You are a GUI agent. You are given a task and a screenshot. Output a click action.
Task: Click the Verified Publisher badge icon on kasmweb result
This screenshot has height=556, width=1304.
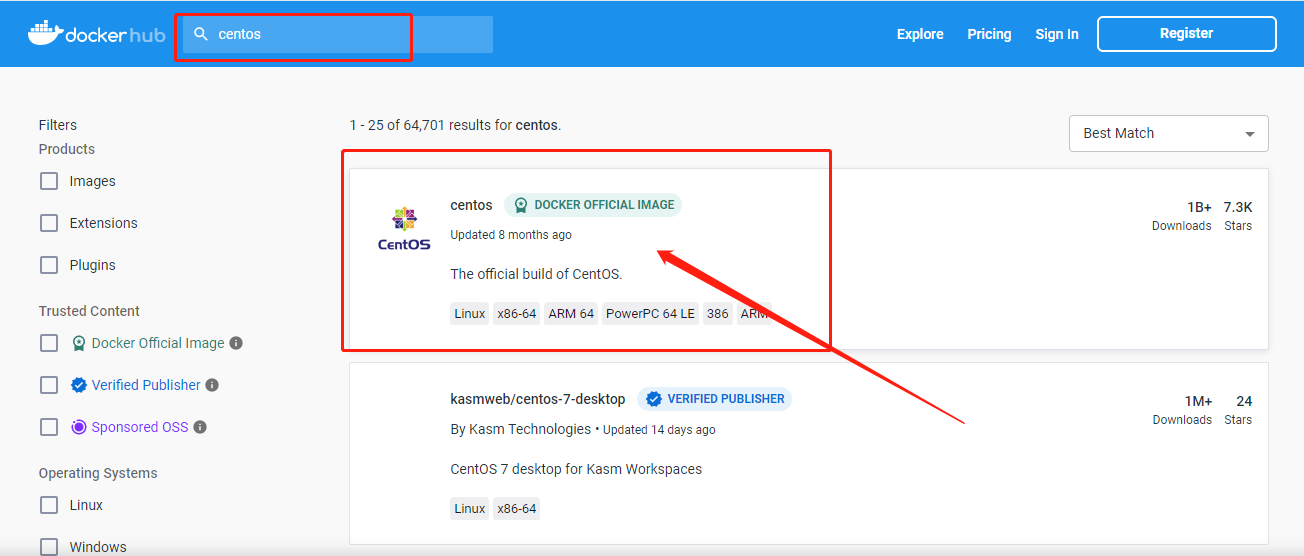click(x=654, y=399)
